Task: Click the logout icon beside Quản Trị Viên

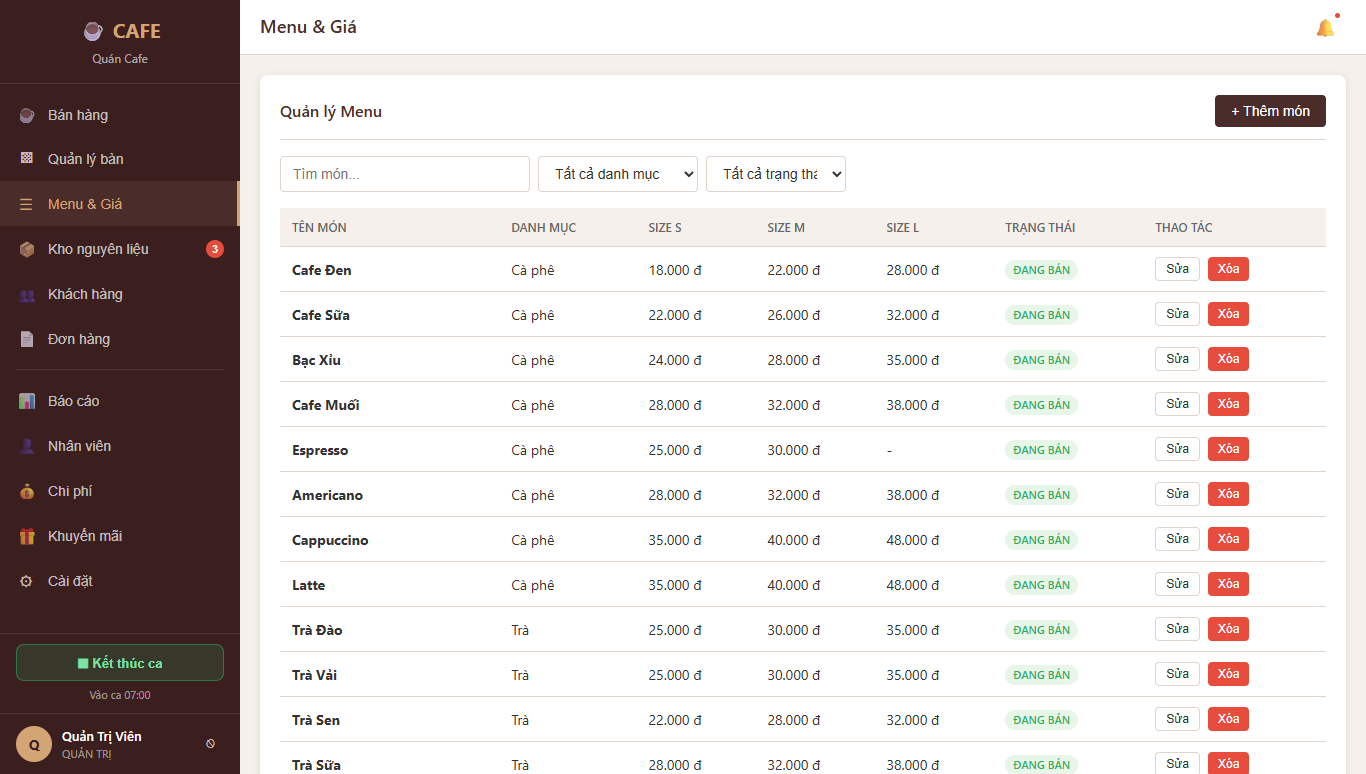Action: pyautogui.click(x=210, y=744)
